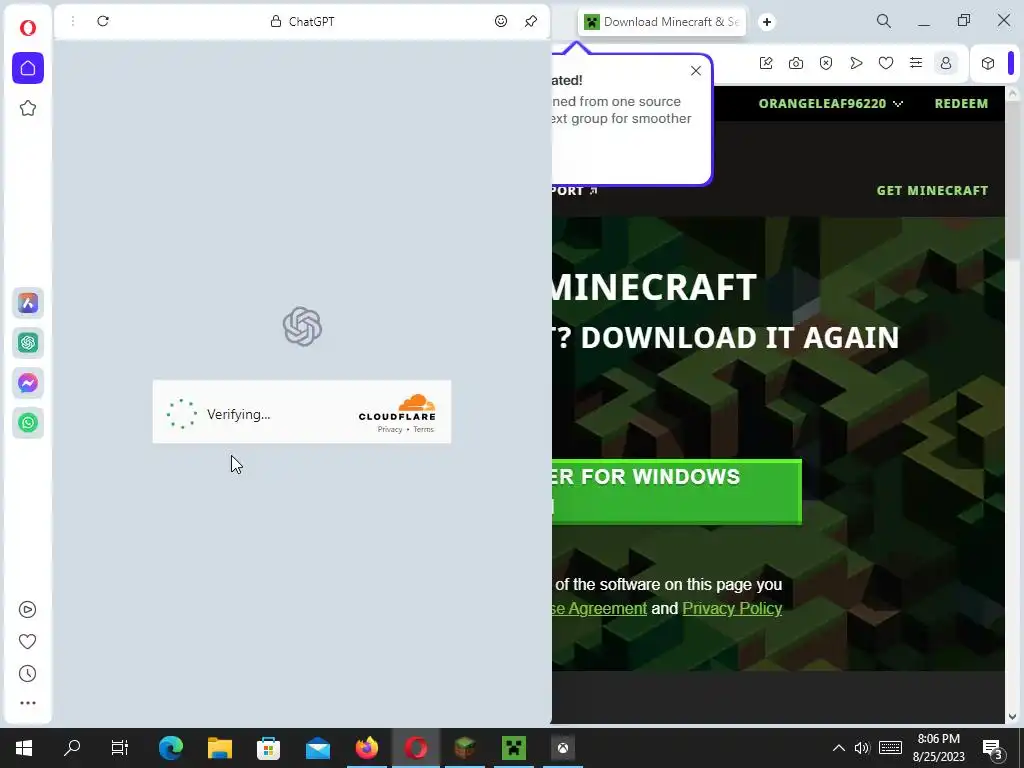Click Cloudflare Privacy link
The image size is (1024, 768).
[390, 429]
